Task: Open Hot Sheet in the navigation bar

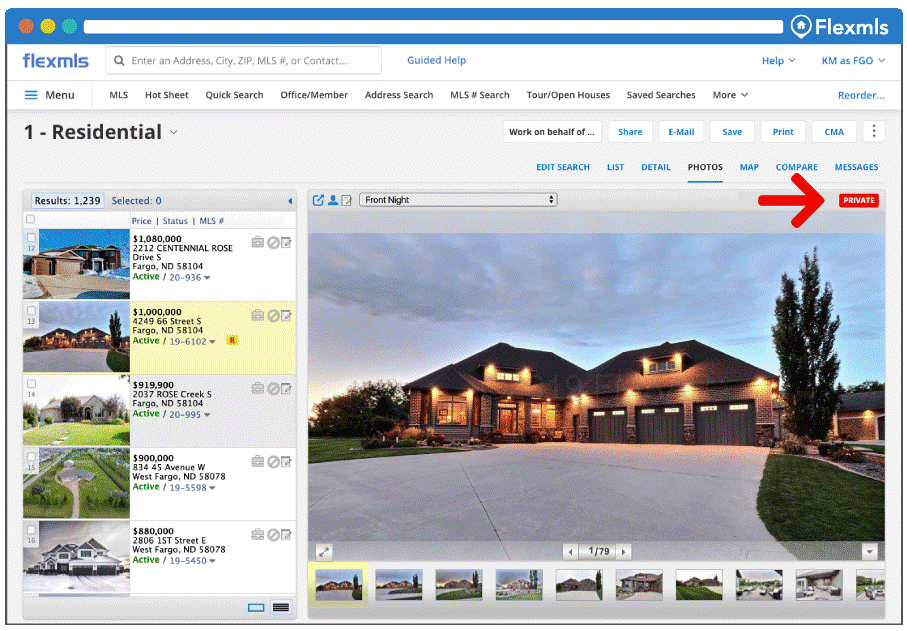Action: pos(167,95)
